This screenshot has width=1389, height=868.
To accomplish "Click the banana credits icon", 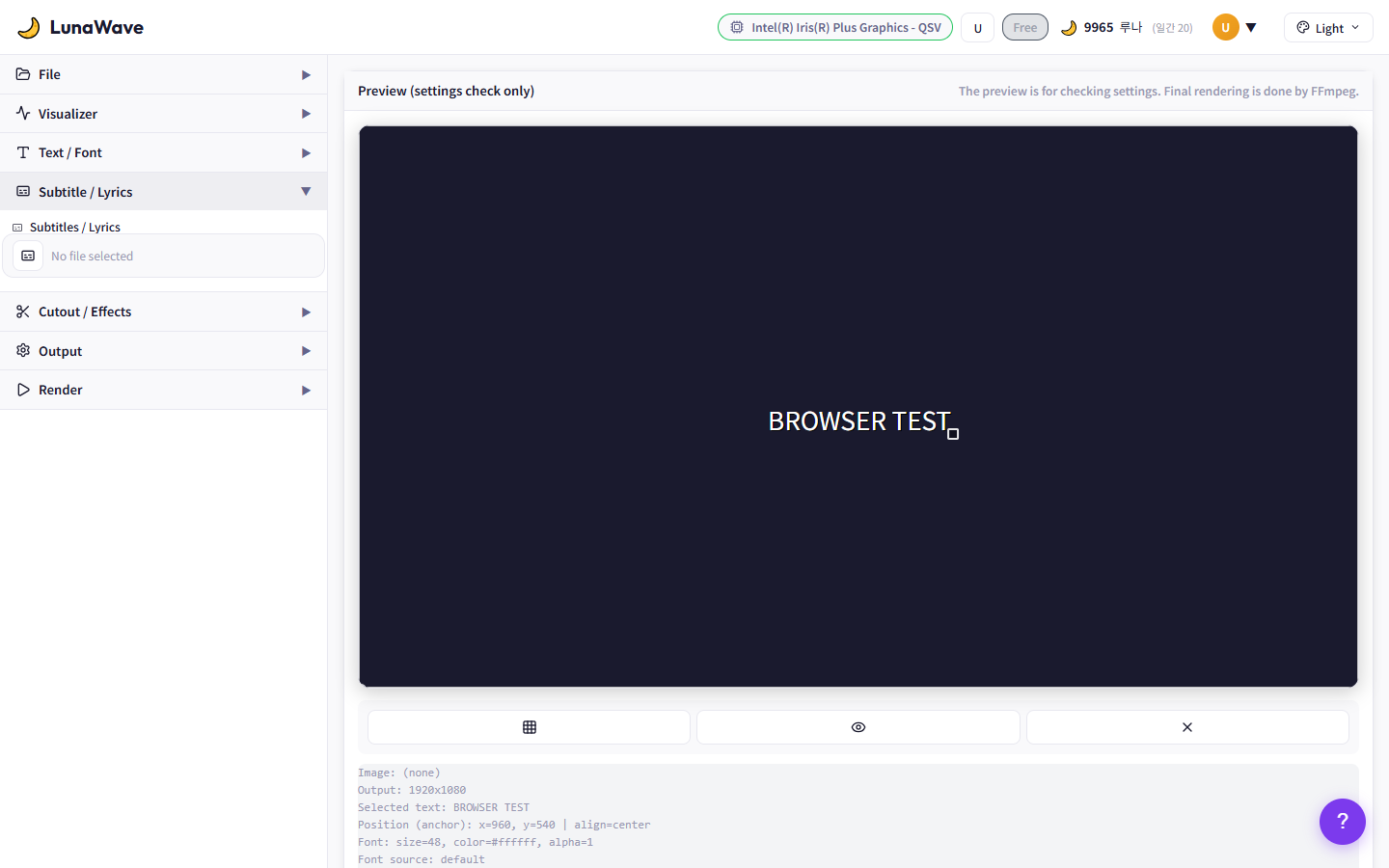I will click(x=1069, y=28).
